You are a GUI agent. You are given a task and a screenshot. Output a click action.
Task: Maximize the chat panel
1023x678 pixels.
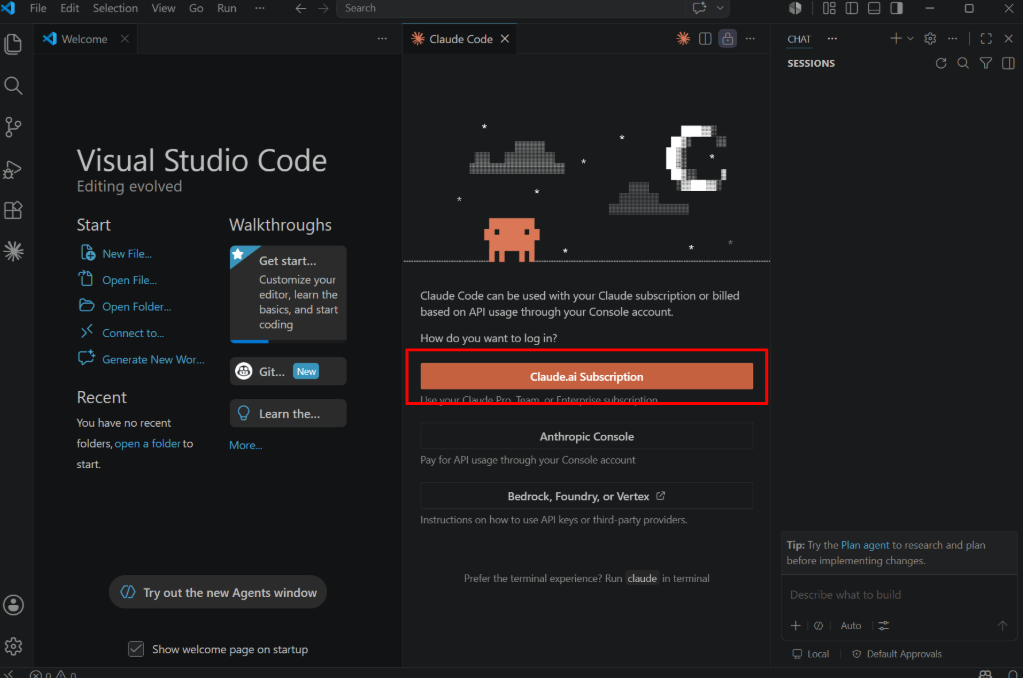[x=986, y=39]
